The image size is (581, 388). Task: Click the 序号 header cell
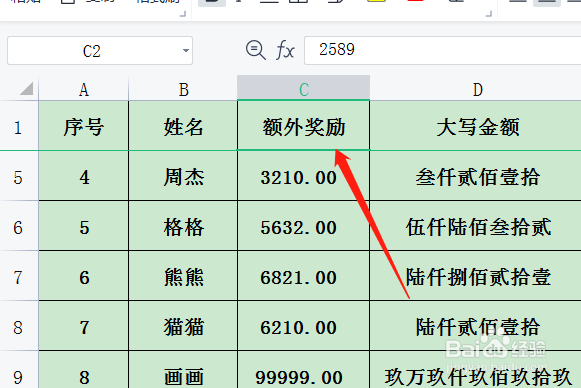[x=84, y=126]
